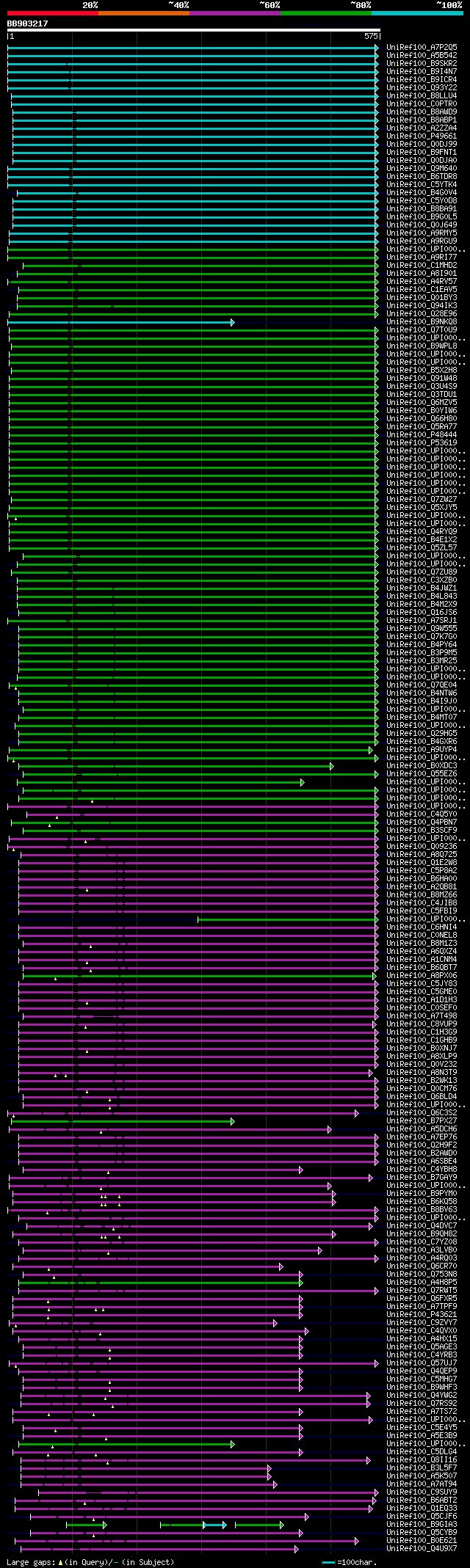The image size is (470, 1568).
Task: Select the UniRef100_Q6BLD4 label
Action: click(422, 1097)
